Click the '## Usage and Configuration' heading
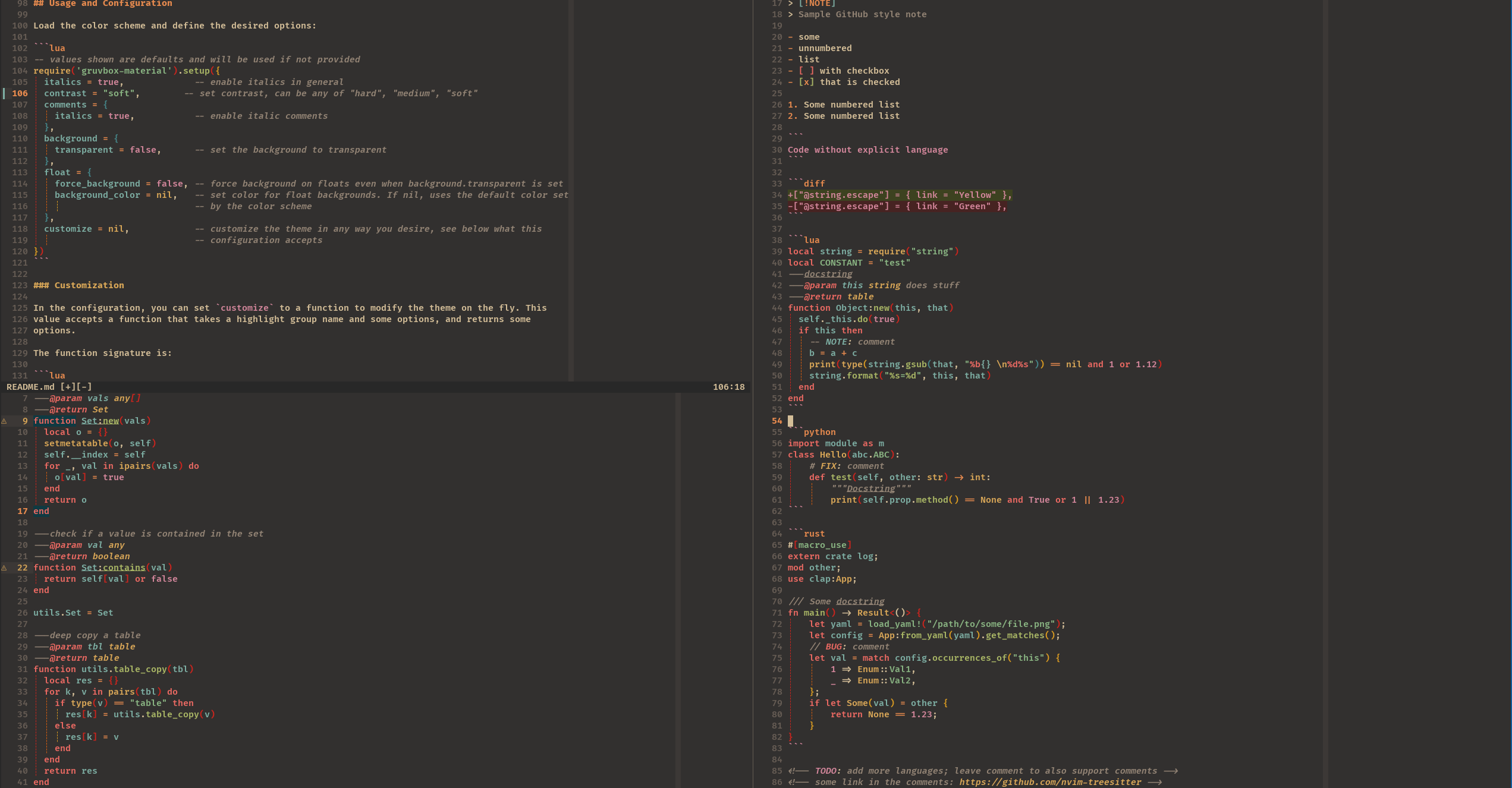The height and width of the screenshot is (788, 1512). (103, 4)
